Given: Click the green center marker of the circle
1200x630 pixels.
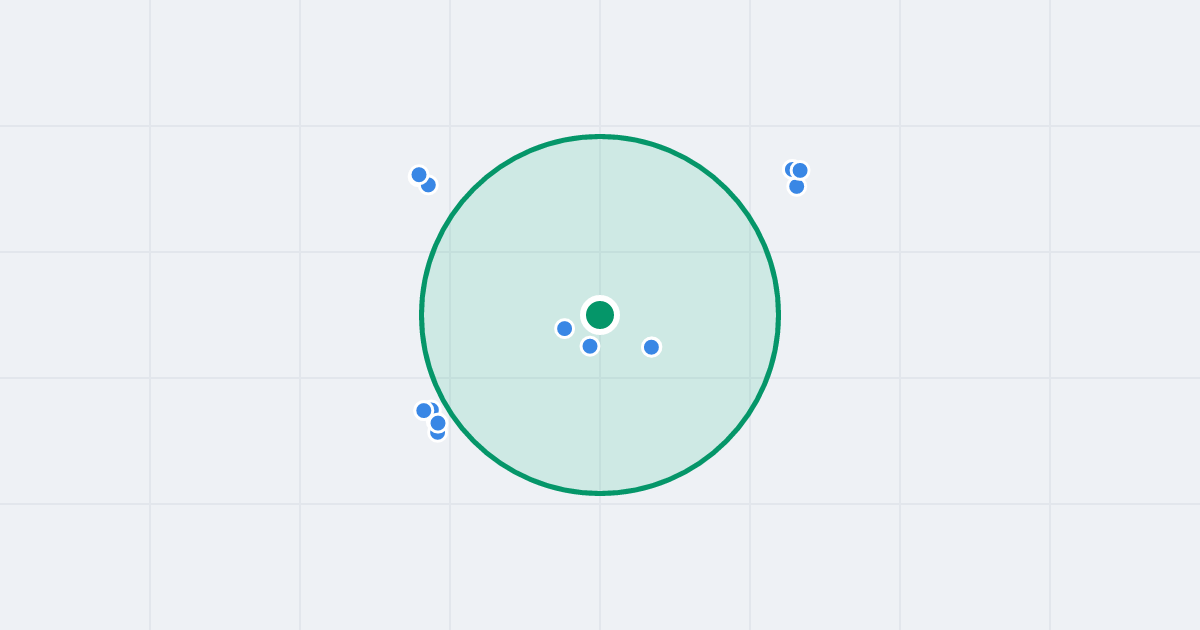Looking at the screenshot, I should point(600,315).
